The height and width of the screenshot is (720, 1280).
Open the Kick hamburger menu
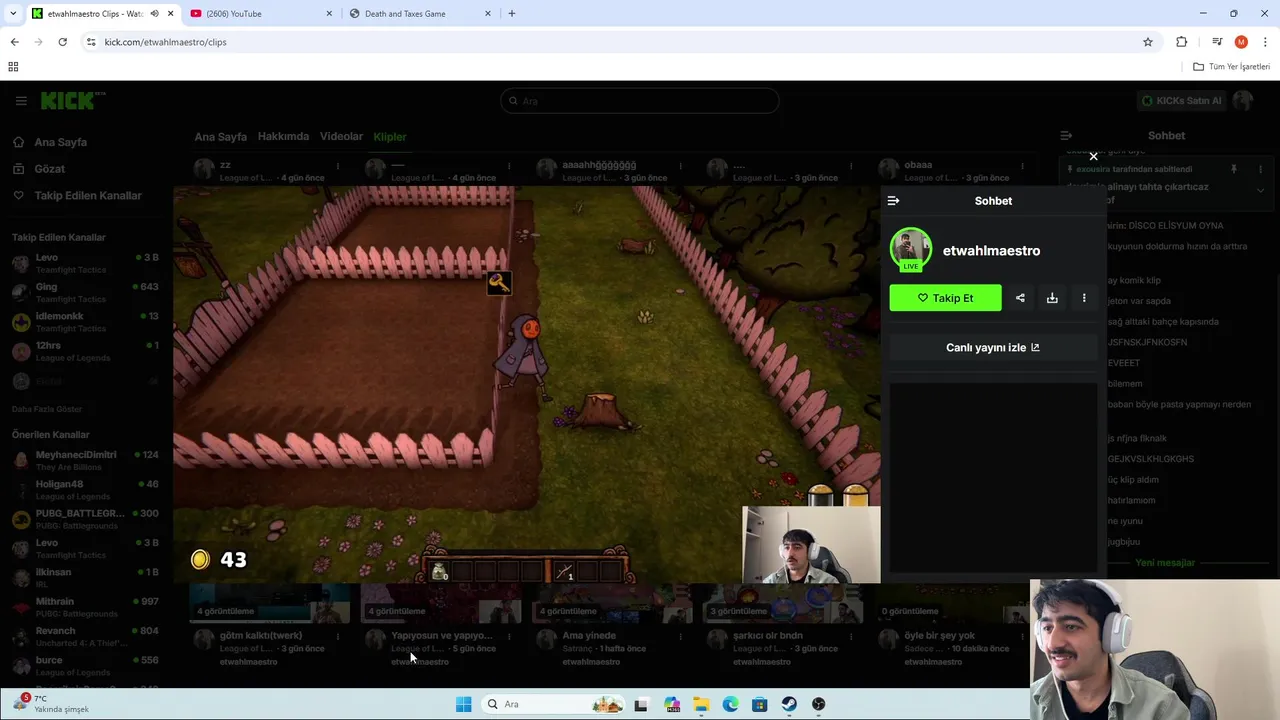click(21, 101)
